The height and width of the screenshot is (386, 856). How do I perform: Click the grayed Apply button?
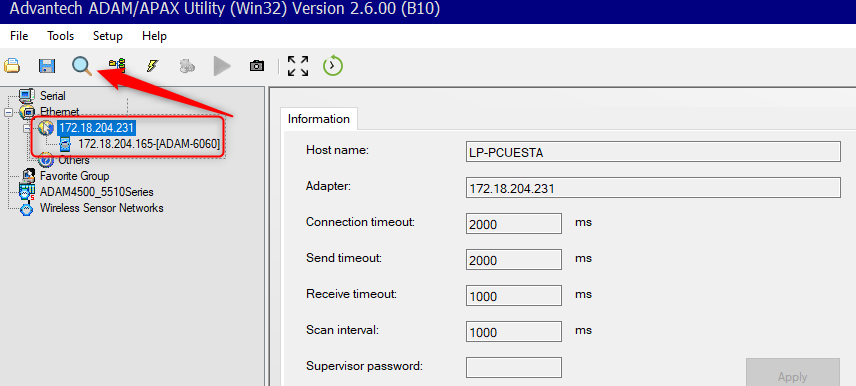pos(793,372)
